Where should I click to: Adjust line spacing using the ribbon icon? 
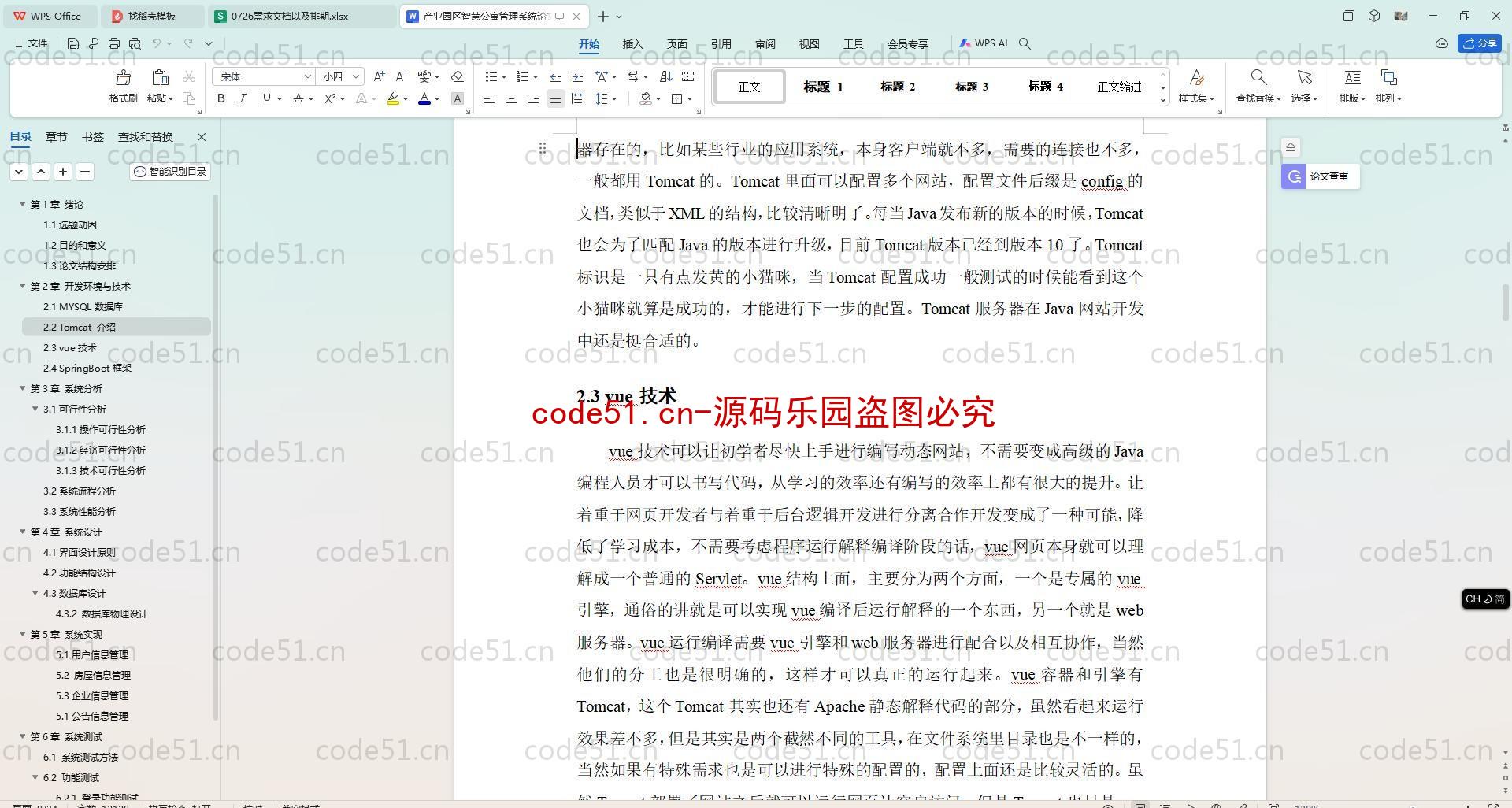602,98
